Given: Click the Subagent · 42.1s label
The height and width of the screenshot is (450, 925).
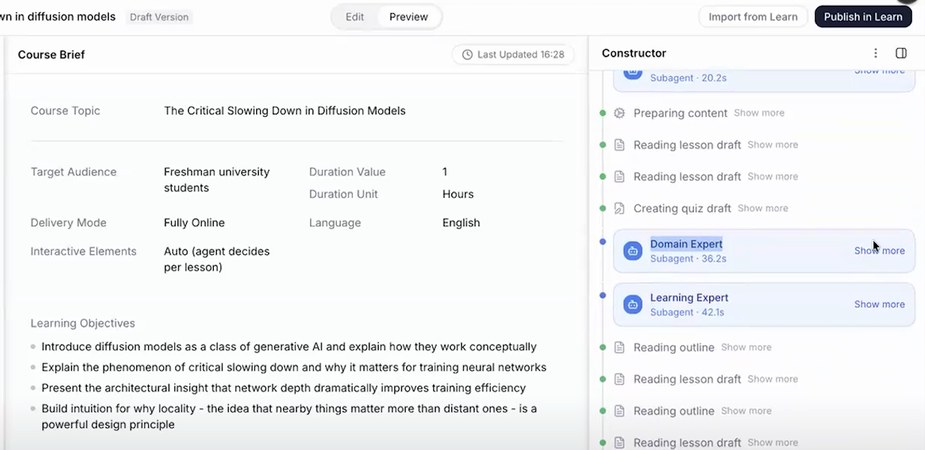Looking at the screenshot, I should click(x=687, y=312).
